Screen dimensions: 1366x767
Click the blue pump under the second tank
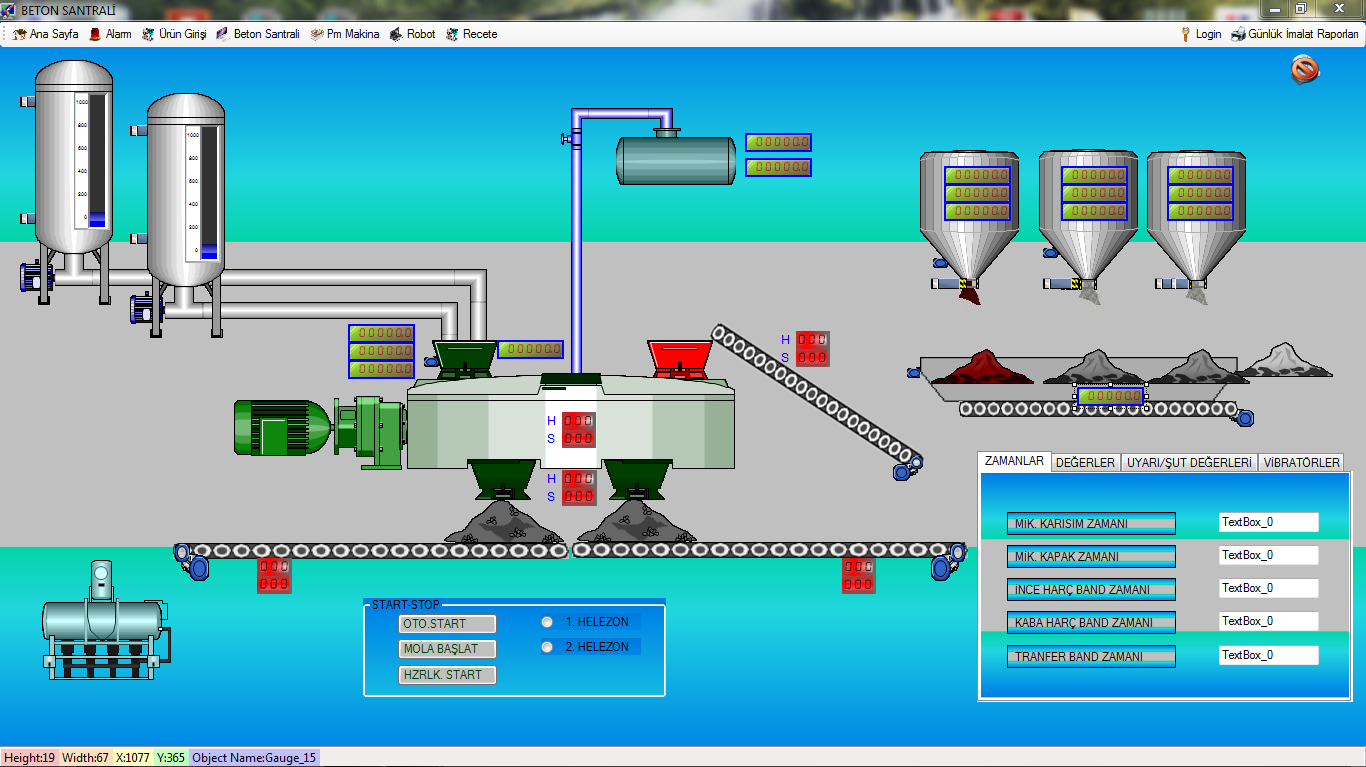click(147, 308)
